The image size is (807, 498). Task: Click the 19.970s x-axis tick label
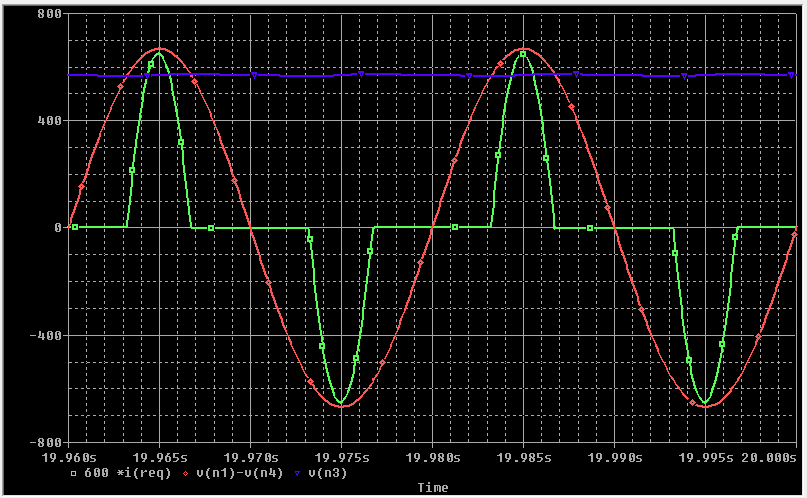pyautogui.click(x=250, y=457)
